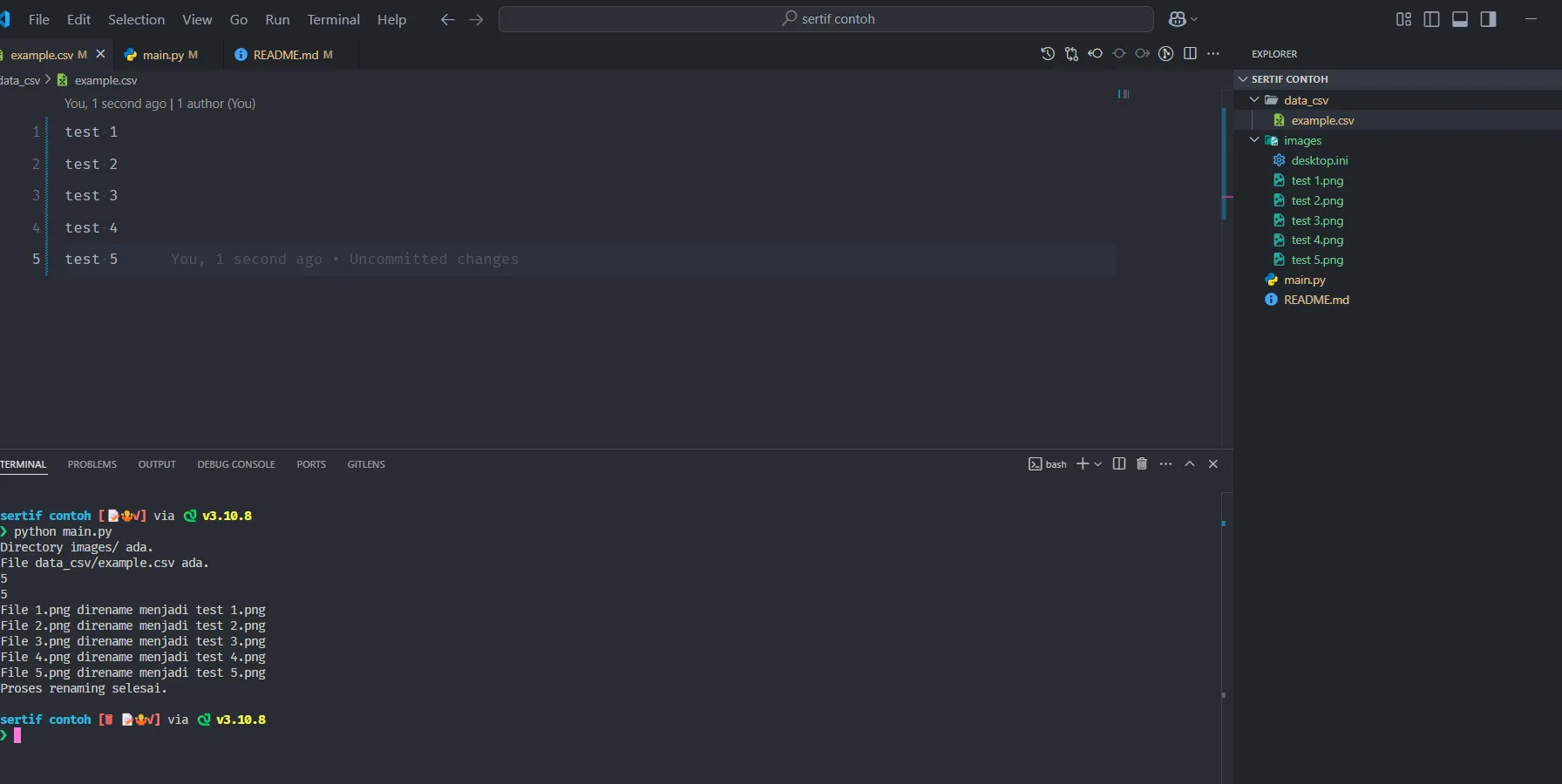1562x784 pixels.
Task: Split the terminal
Action: tap(1119, 464)
